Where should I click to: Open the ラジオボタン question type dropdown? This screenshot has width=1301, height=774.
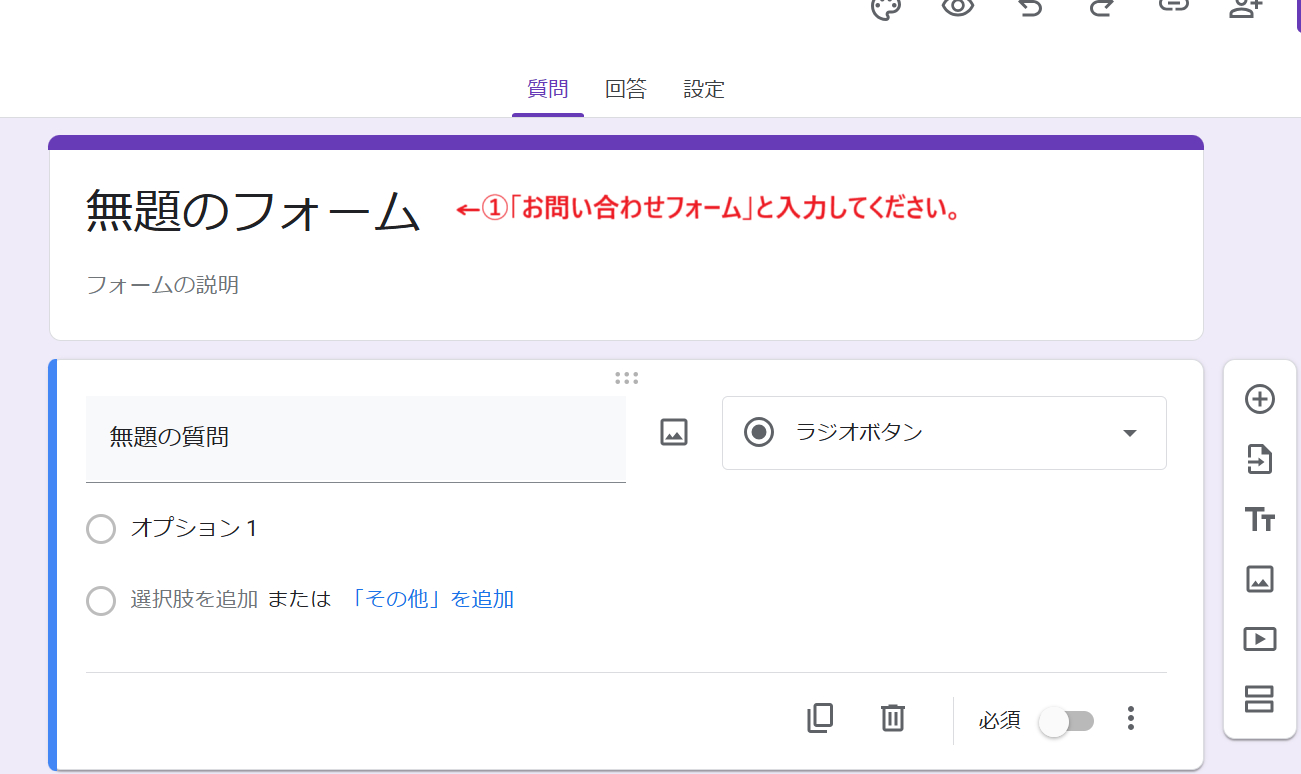click(x=944, y=433)
